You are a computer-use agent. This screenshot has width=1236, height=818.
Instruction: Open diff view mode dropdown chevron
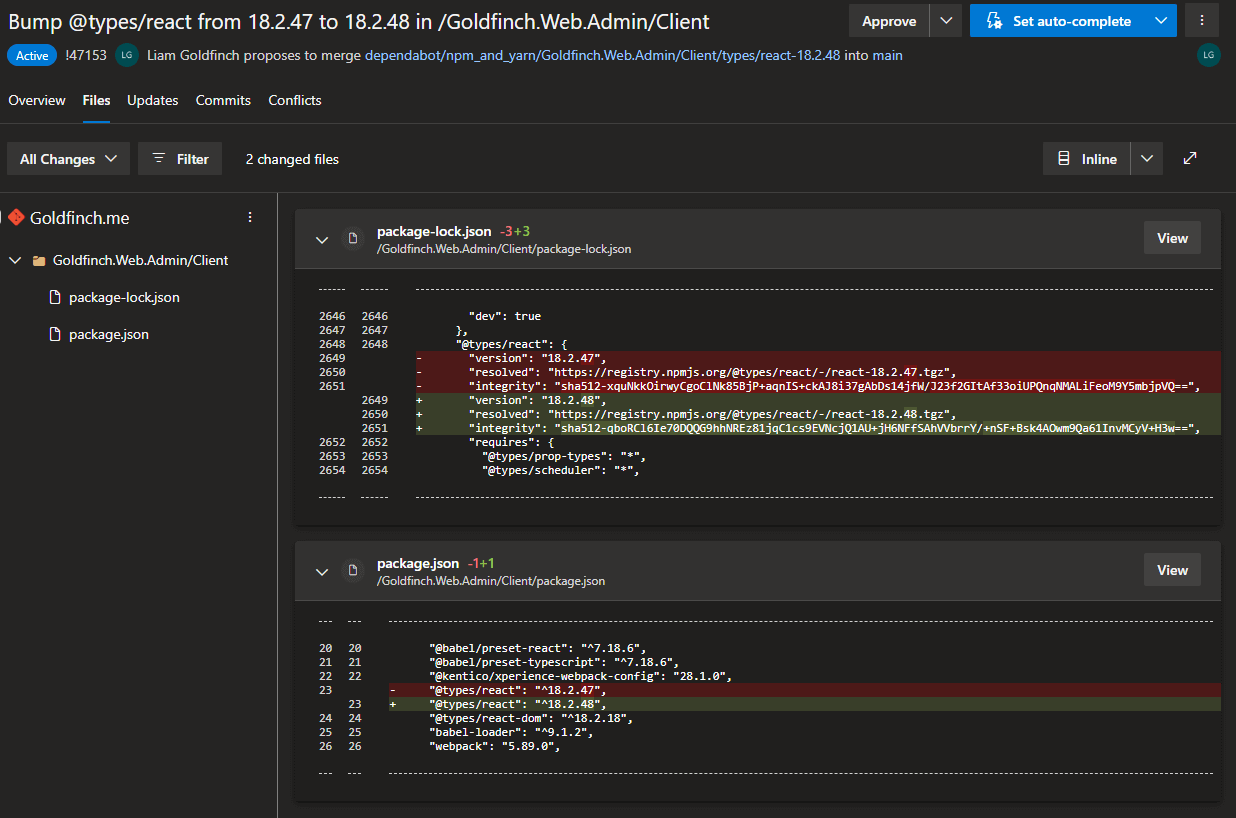pyautogui.click(x=1147, y=159)
